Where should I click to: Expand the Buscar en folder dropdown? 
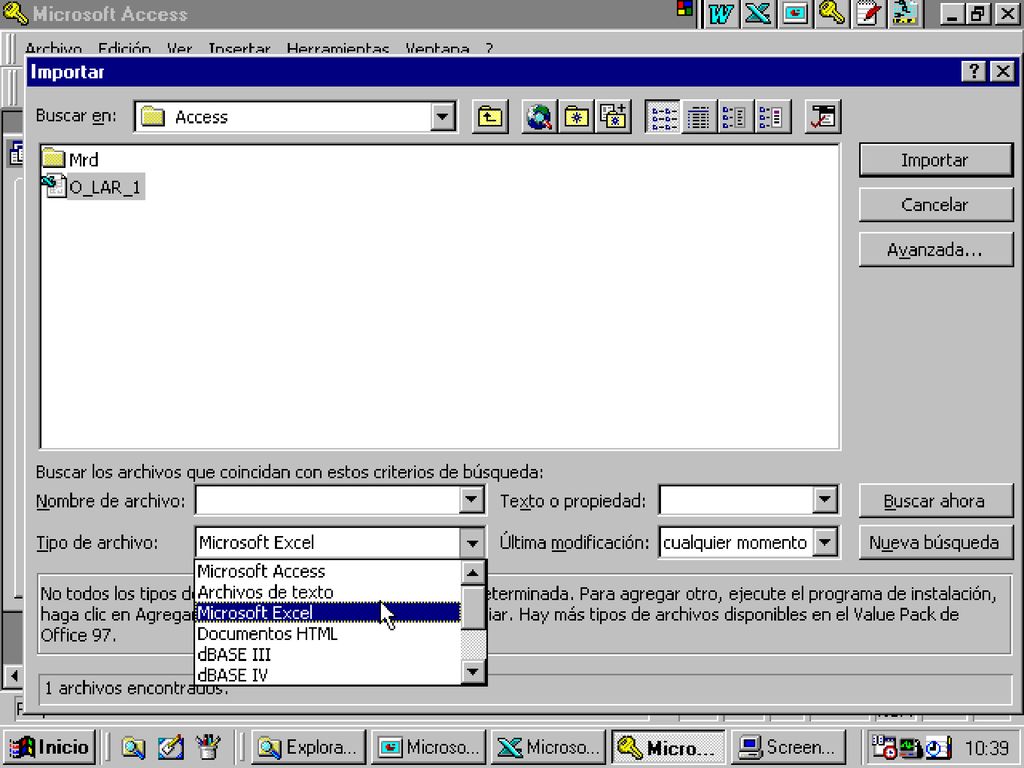(x=442, y=117)
